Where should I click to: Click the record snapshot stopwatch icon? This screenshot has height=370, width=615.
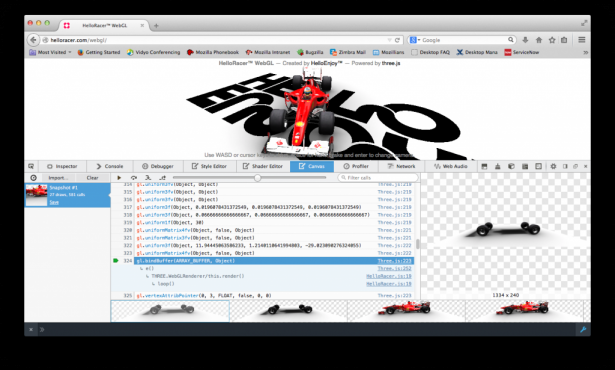(x=34, y=178)
